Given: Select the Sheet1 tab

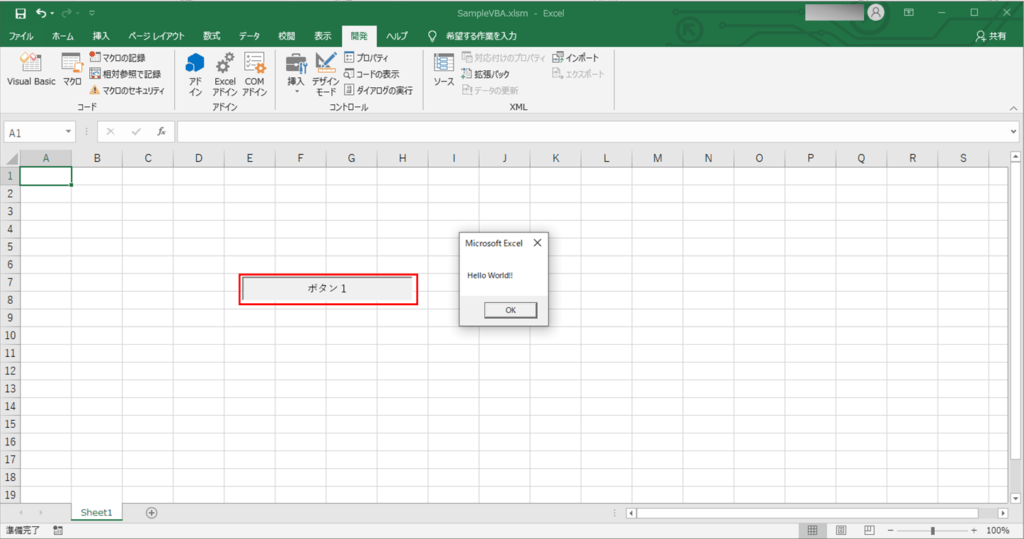Looking at the screenshot, I should (x=96, y=512).
